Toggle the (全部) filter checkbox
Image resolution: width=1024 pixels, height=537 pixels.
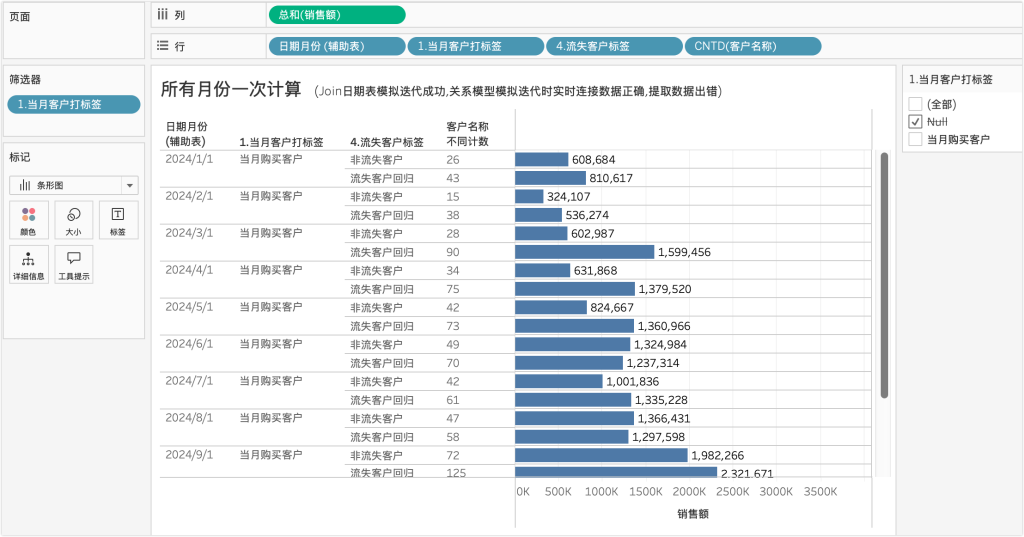pos(915,104)
